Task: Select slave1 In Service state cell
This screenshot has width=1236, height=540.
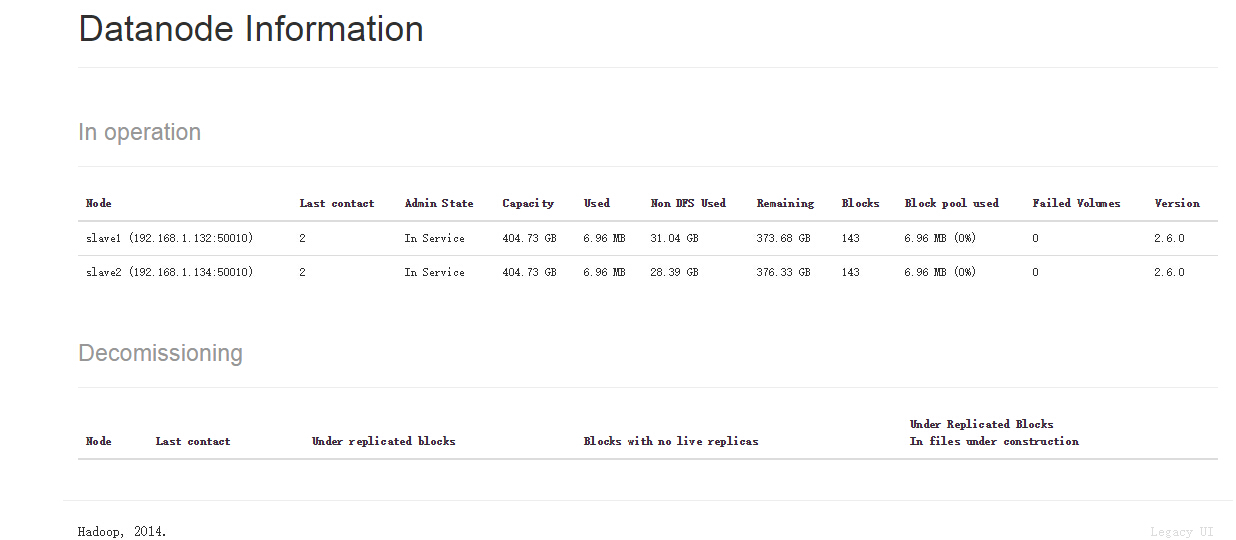Action: click(435, 238)
